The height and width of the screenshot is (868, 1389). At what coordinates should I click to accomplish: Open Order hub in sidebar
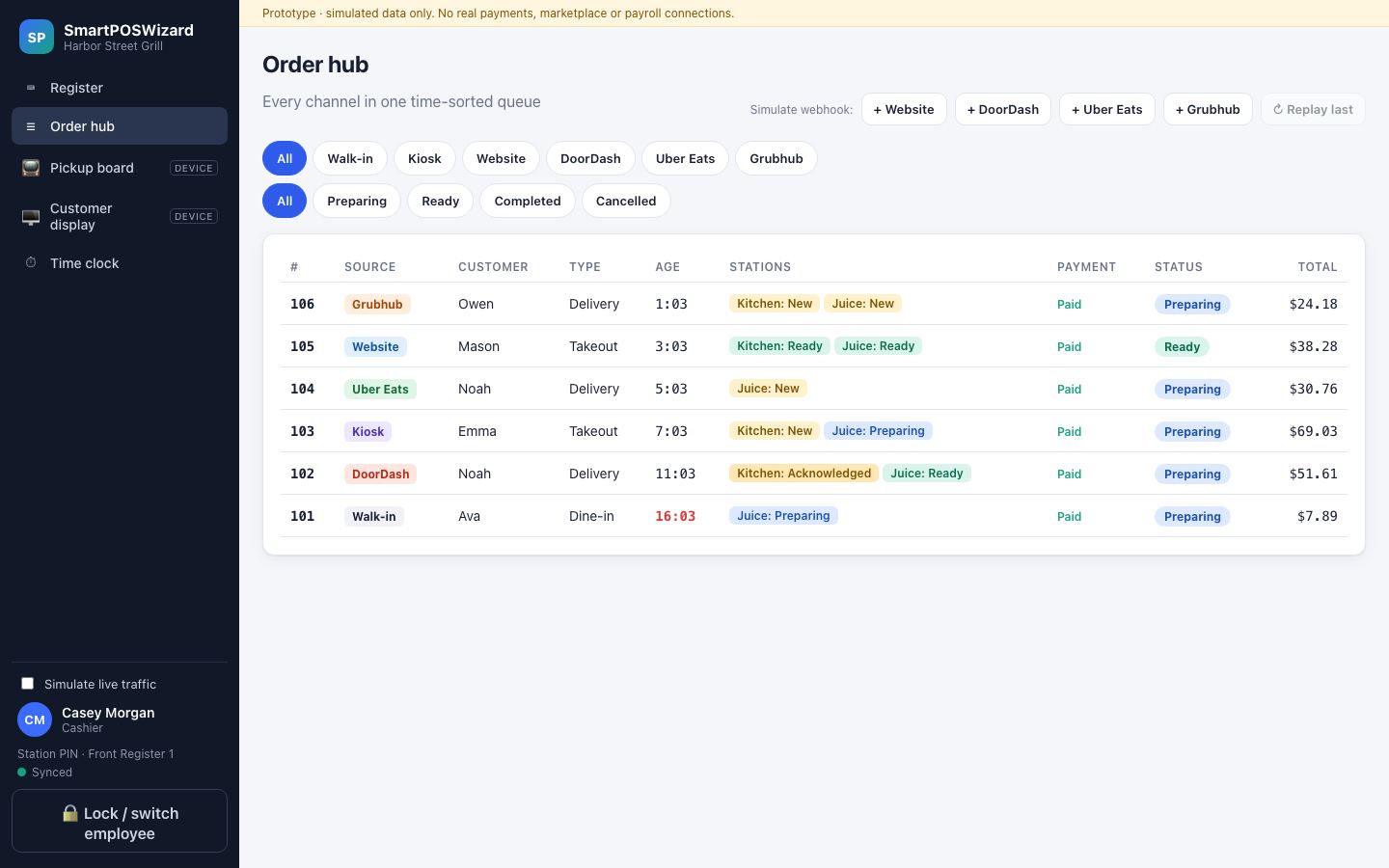tap(120, 126)
